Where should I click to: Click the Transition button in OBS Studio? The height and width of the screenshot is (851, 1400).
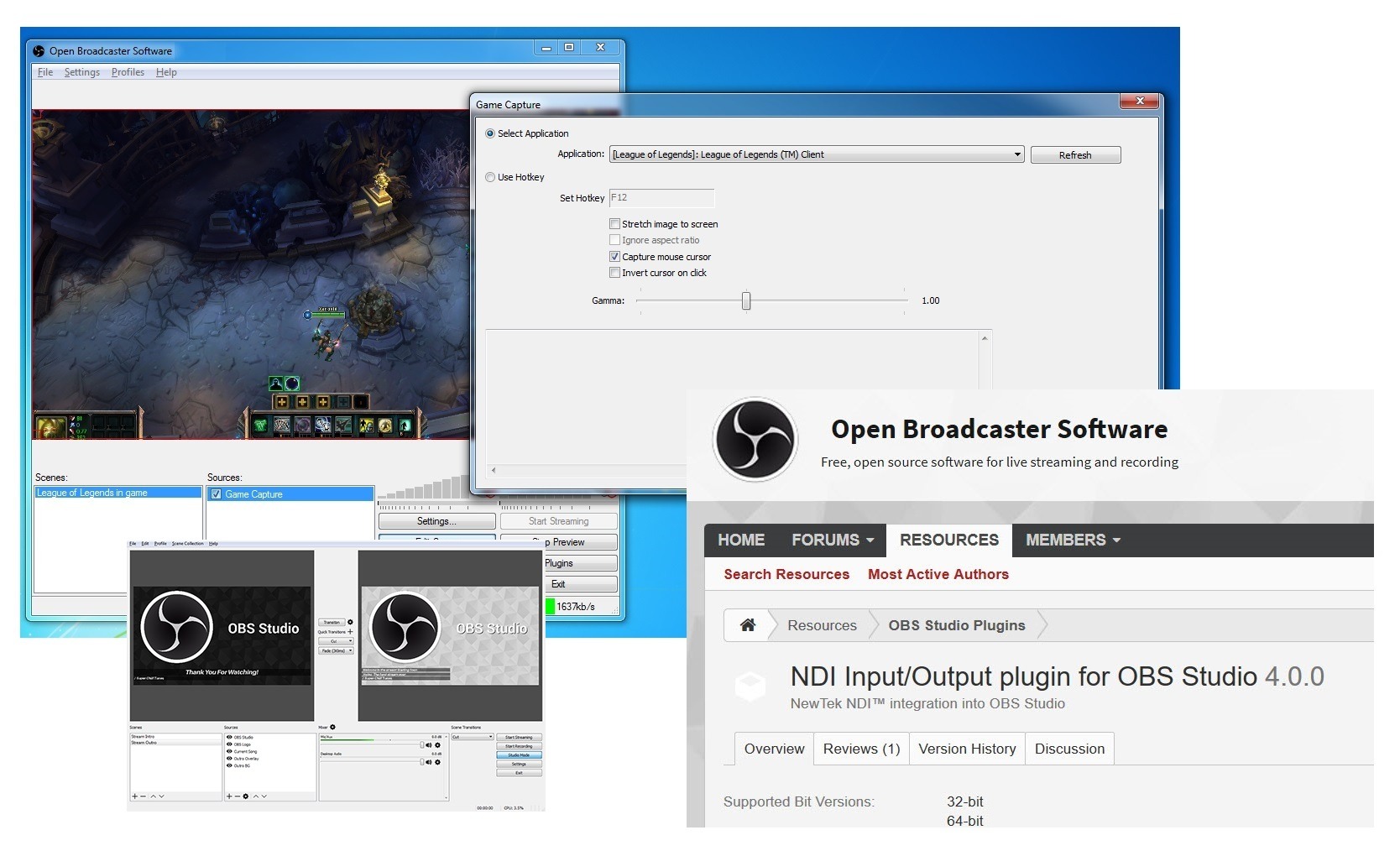[332, 623]
